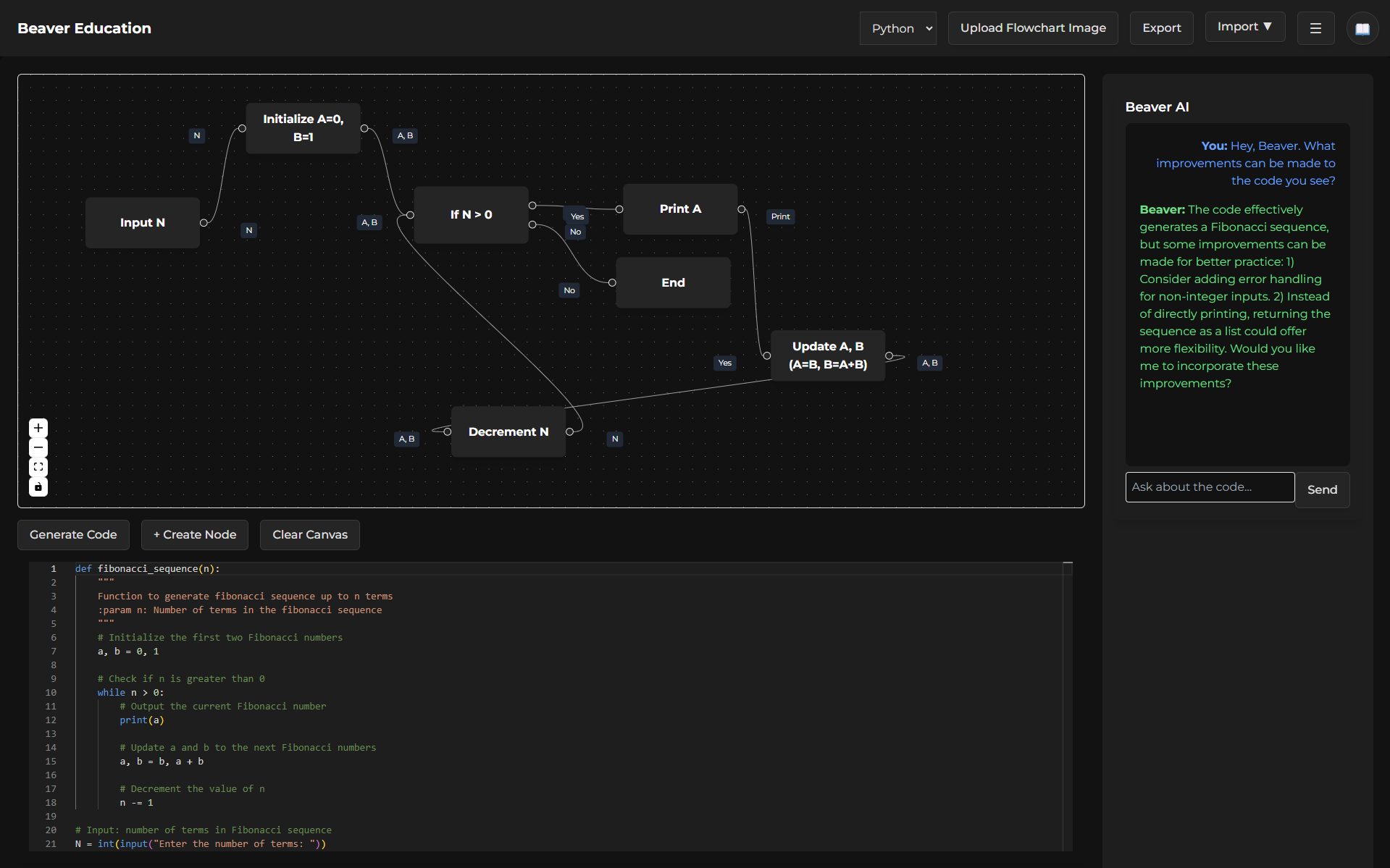Click the input handle of Initialize node

coord(242,128)
